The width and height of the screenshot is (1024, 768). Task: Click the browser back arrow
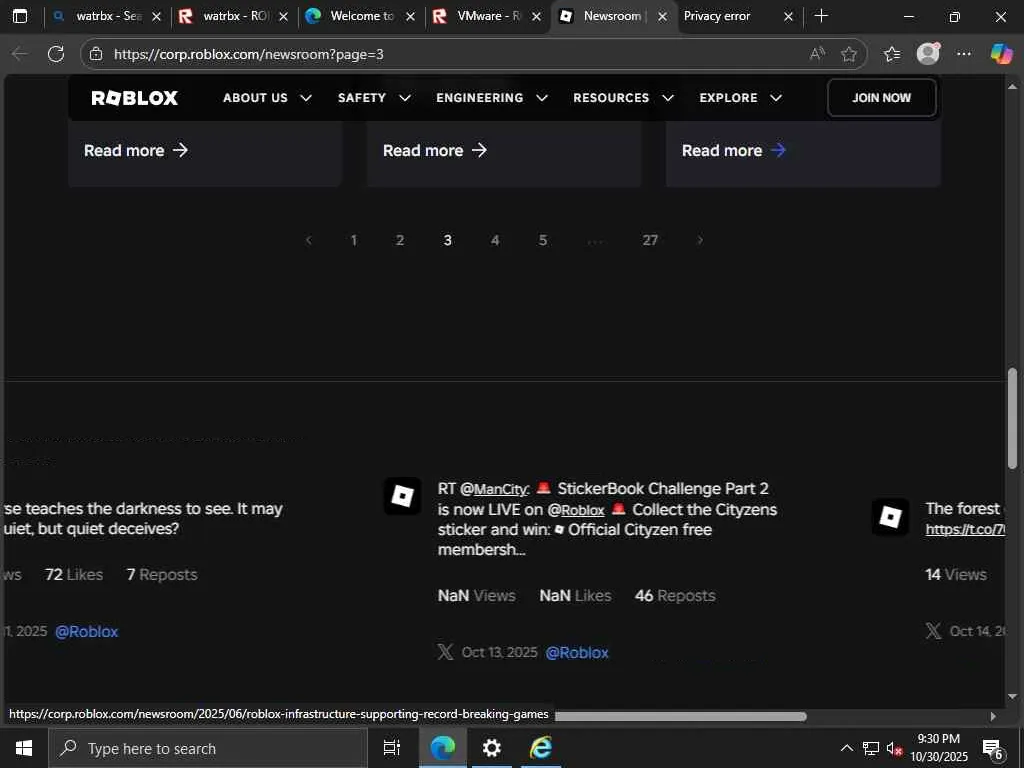pos(20,54)
